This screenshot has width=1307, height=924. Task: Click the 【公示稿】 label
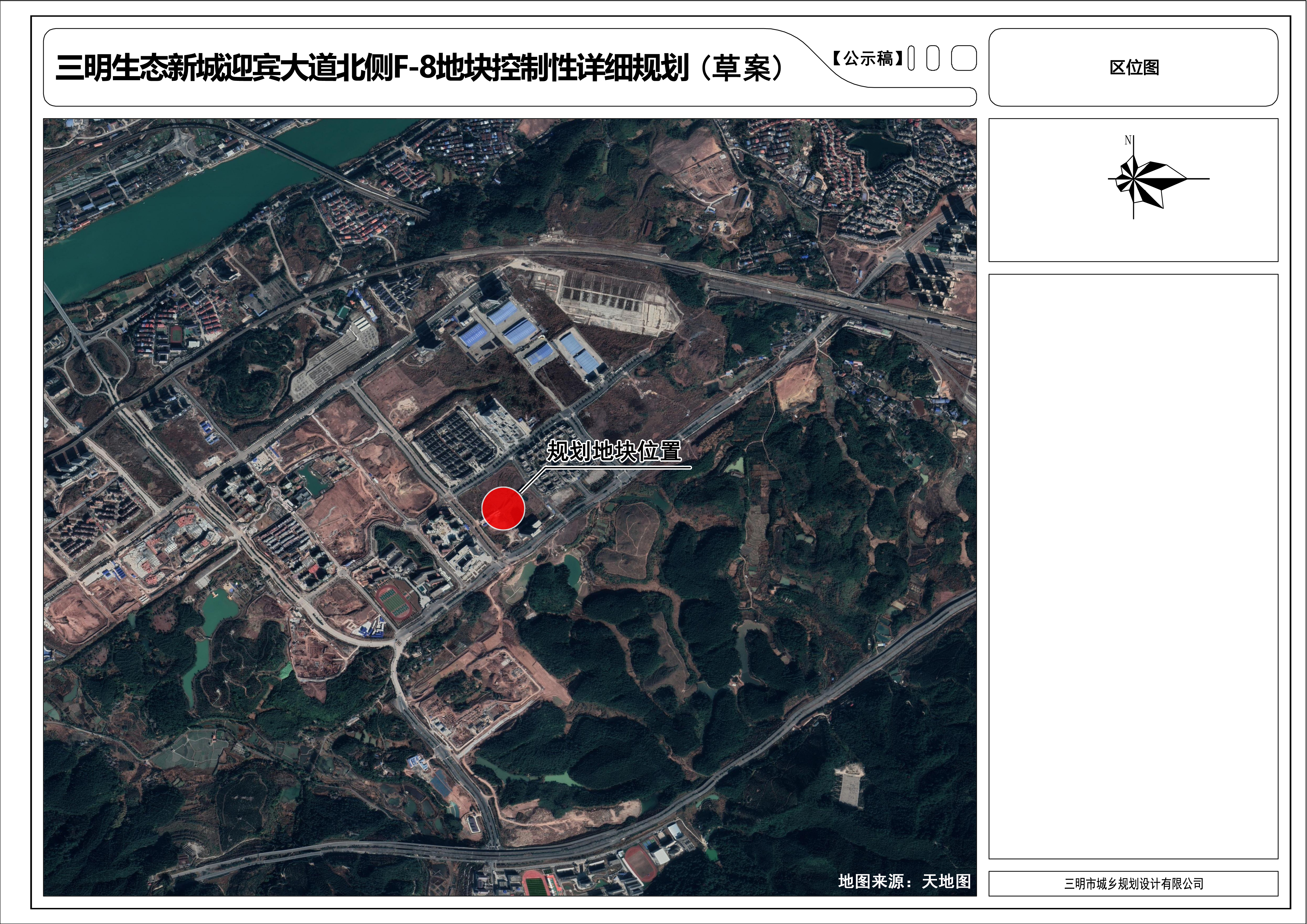click(x=868, y=58)
